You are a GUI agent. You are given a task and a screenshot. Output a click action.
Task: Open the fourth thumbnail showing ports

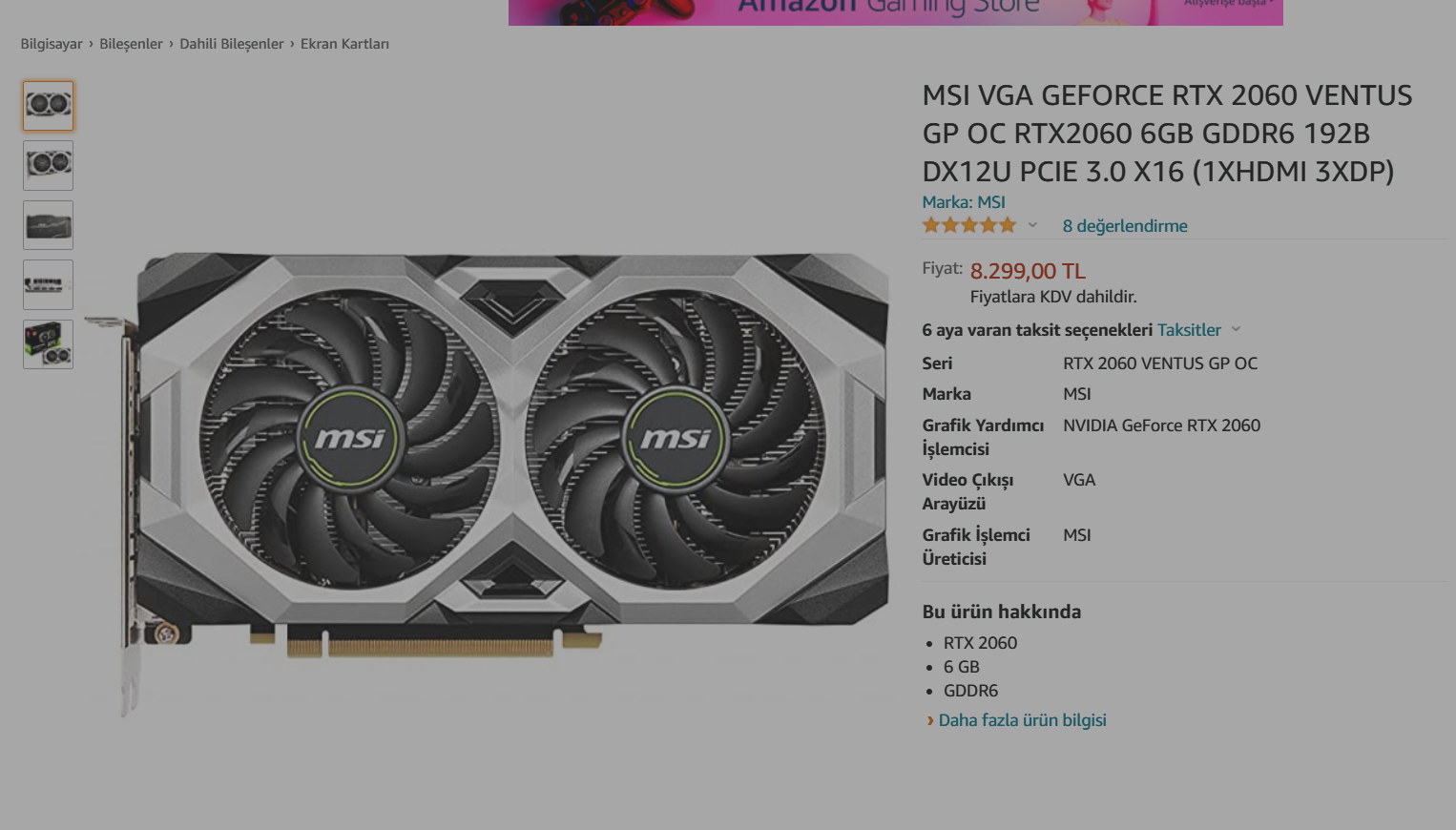click(x=48, y=284)
